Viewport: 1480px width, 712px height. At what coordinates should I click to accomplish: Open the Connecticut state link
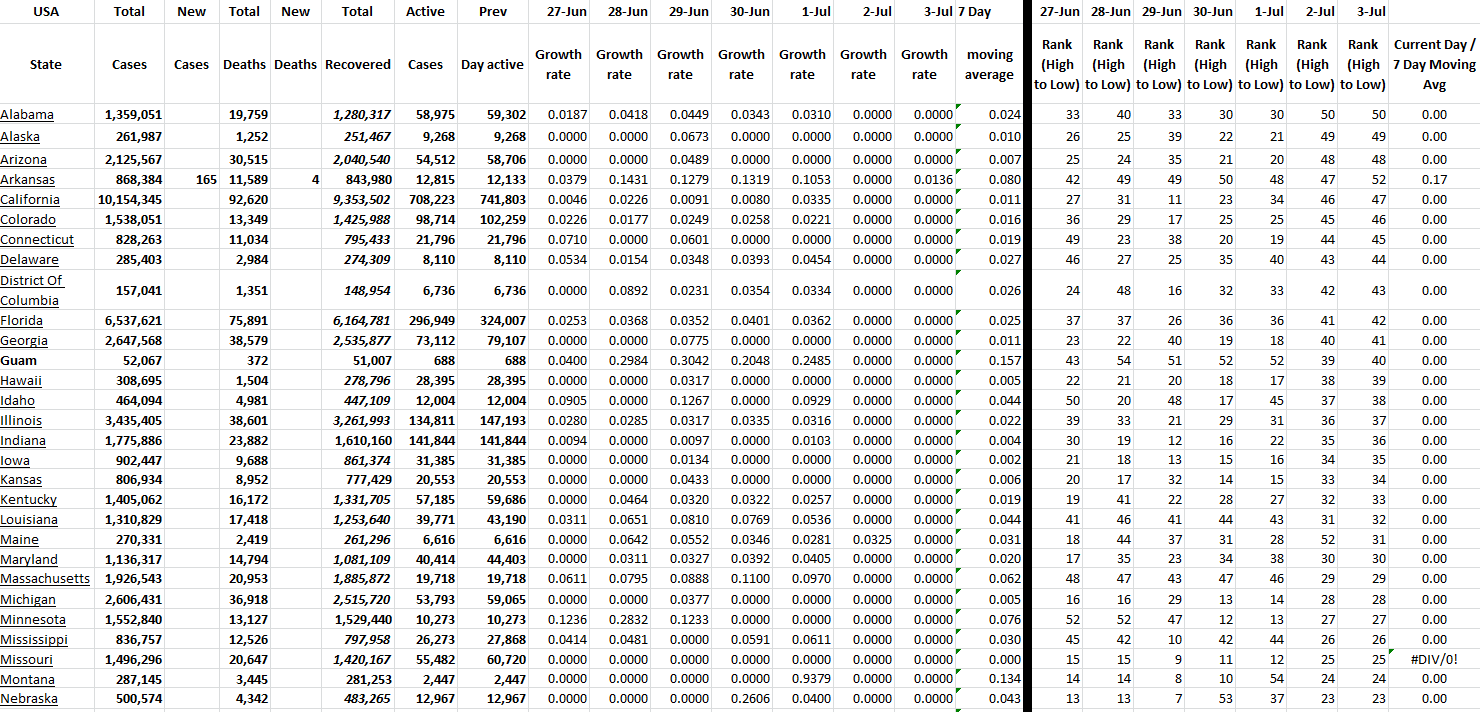click(37, 240)
